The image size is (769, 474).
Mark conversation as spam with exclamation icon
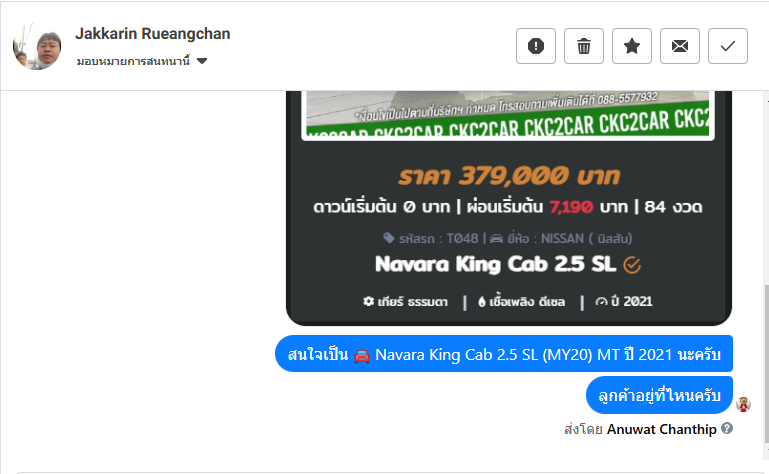coord(536,46)
